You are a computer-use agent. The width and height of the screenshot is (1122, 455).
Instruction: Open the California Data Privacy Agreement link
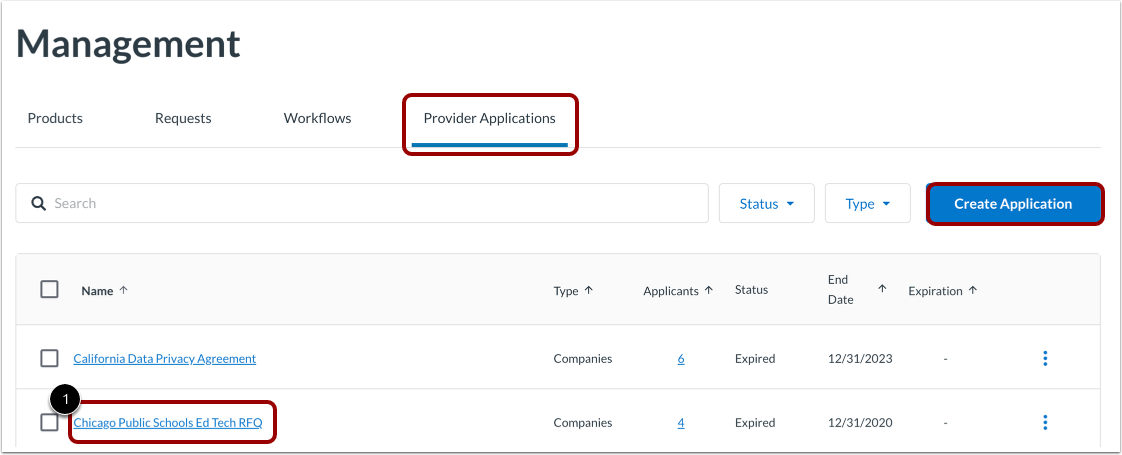pyautogui.click(x=165, y=359)
